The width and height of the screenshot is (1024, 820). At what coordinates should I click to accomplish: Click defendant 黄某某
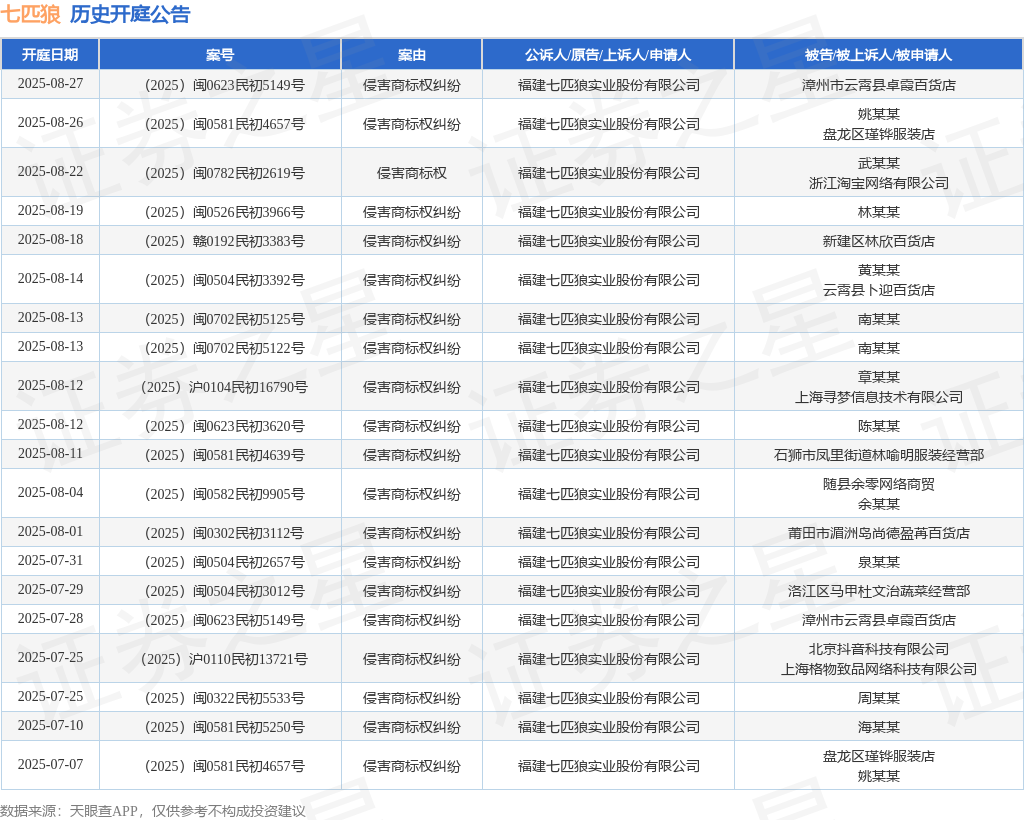click(878, 270)
